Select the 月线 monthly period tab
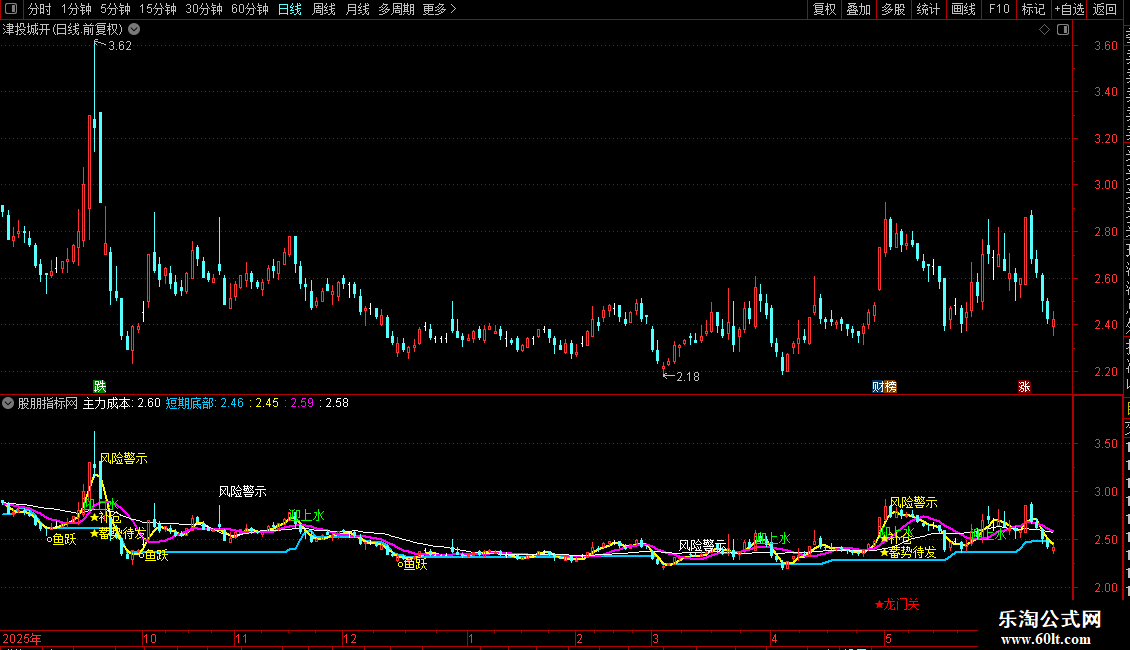 [357, 9]
